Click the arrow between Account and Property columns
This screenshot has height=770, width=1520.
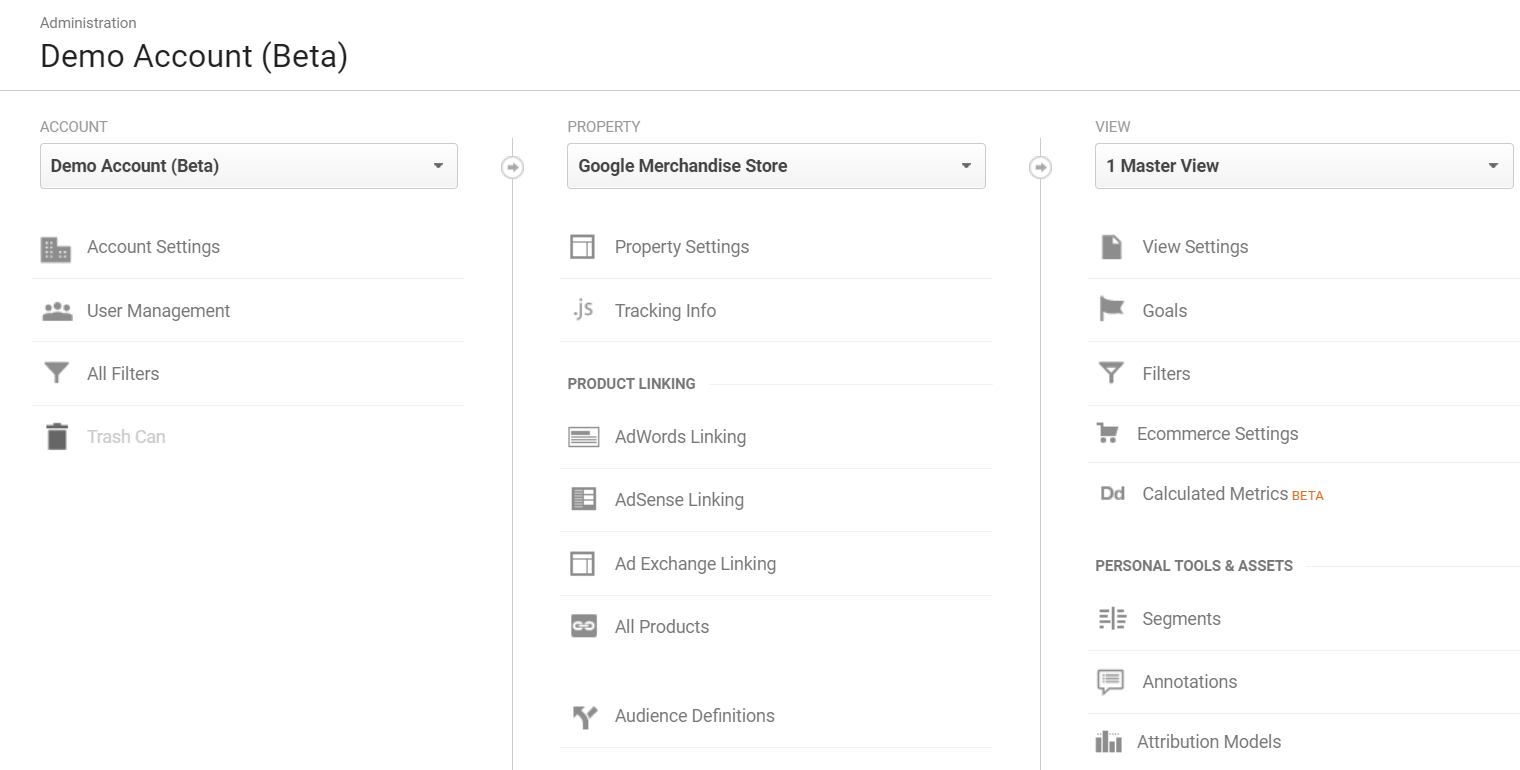pyautogui.click(x=512, y=167)
